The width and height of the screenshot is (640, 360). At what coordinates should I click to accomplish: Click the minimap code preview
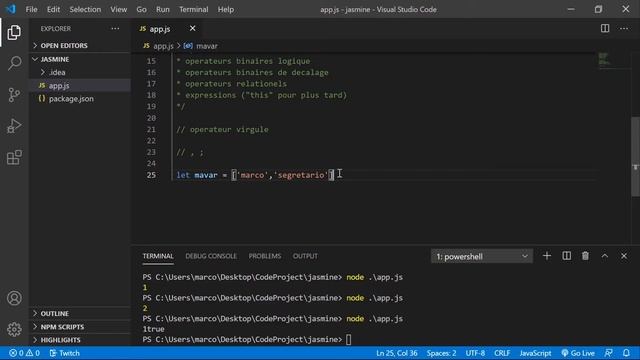pyautogui.click(x=604, y=59)
